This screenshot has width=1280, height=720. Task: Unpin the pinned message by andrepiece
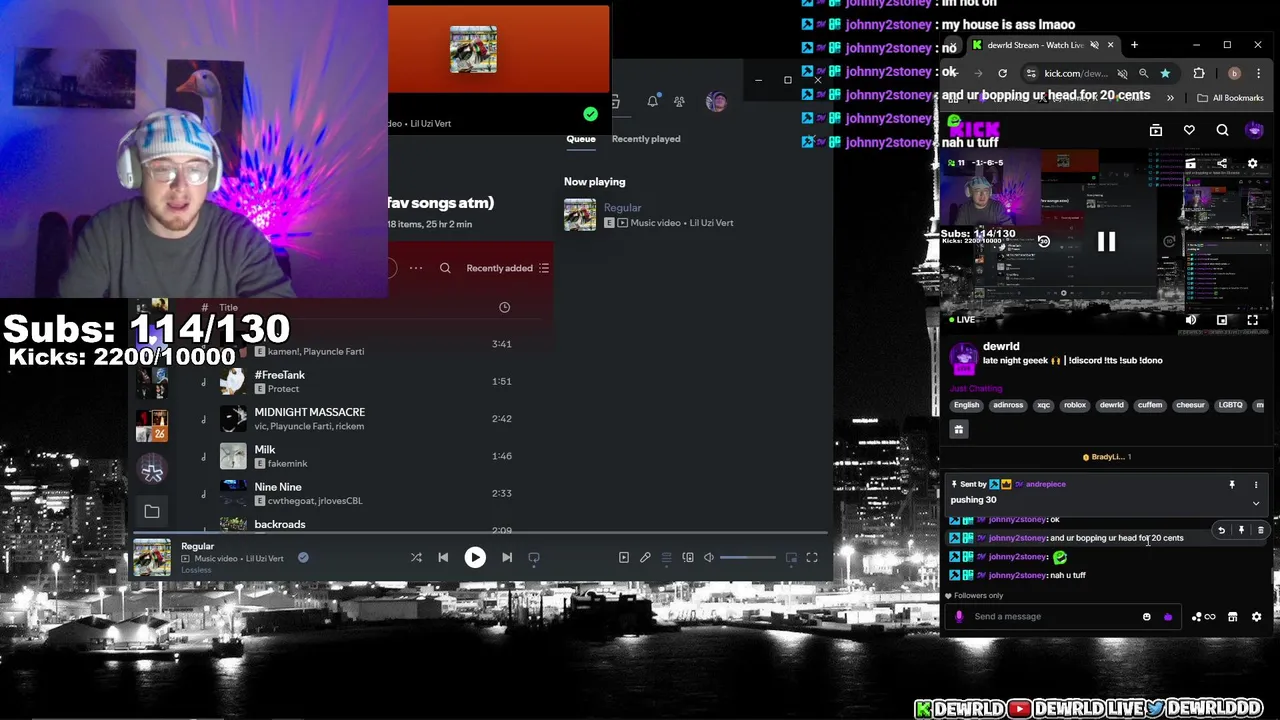[x=1232, y=484]
